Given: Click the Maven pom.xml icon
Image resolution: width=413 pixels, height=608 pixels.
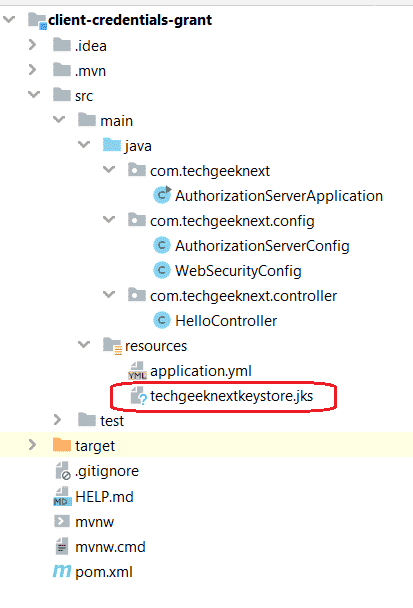Looking at the screenshot, I should (62, 571).
